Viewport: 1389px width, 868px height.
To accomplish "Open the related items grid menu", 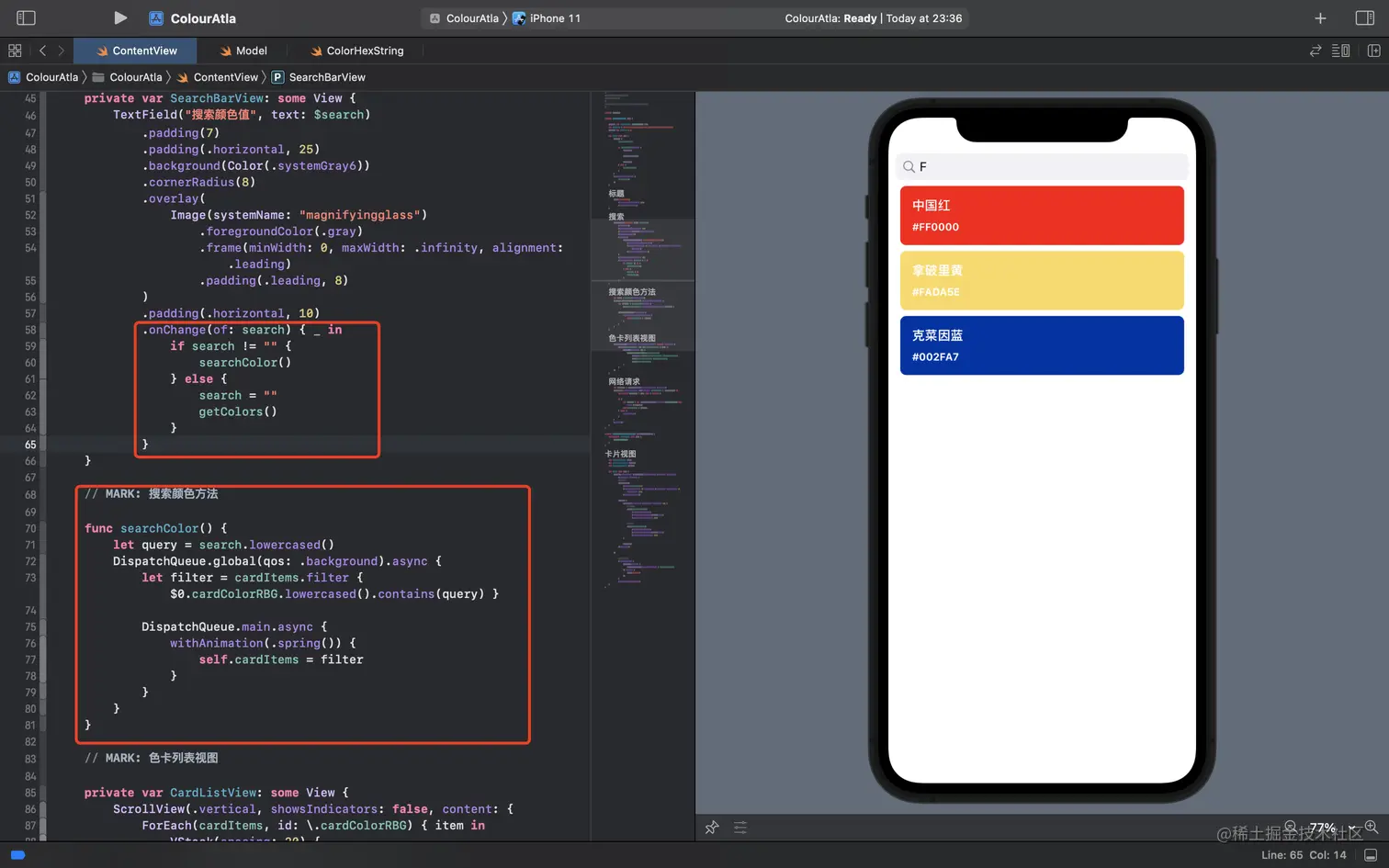I will (15, 51).
